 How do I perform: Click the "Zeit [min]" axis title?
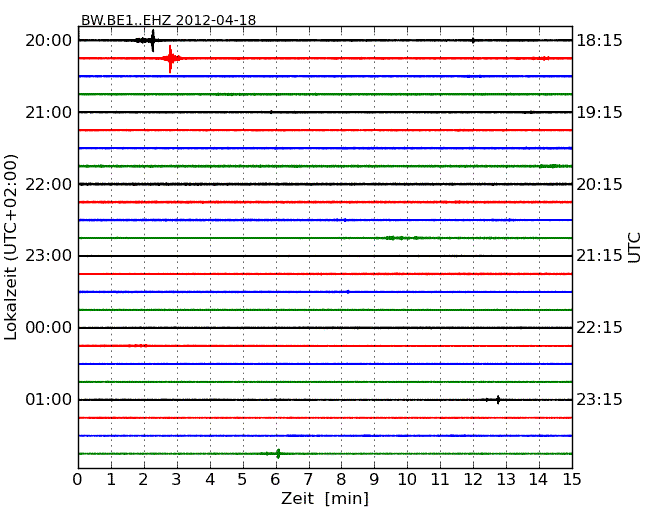tap(325, 498)
